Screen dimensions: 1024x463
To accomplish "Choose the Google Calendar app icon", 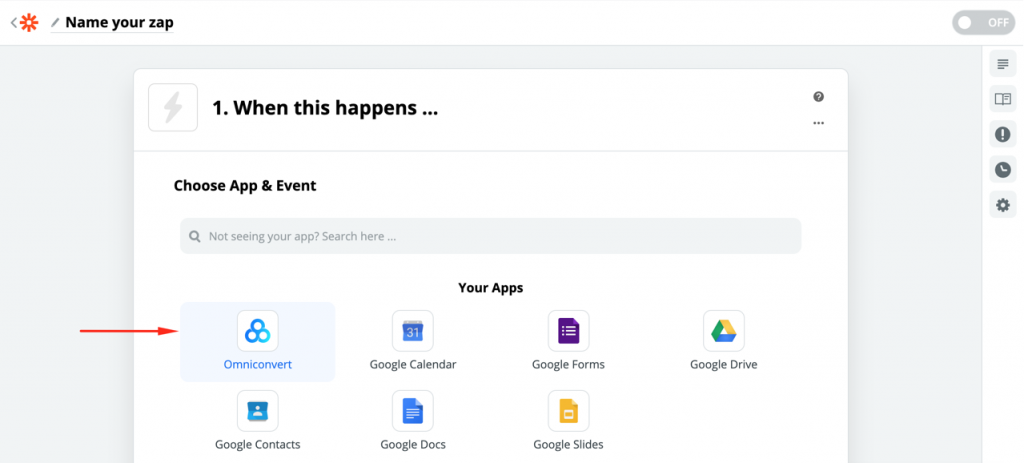I will pos(413,331).
